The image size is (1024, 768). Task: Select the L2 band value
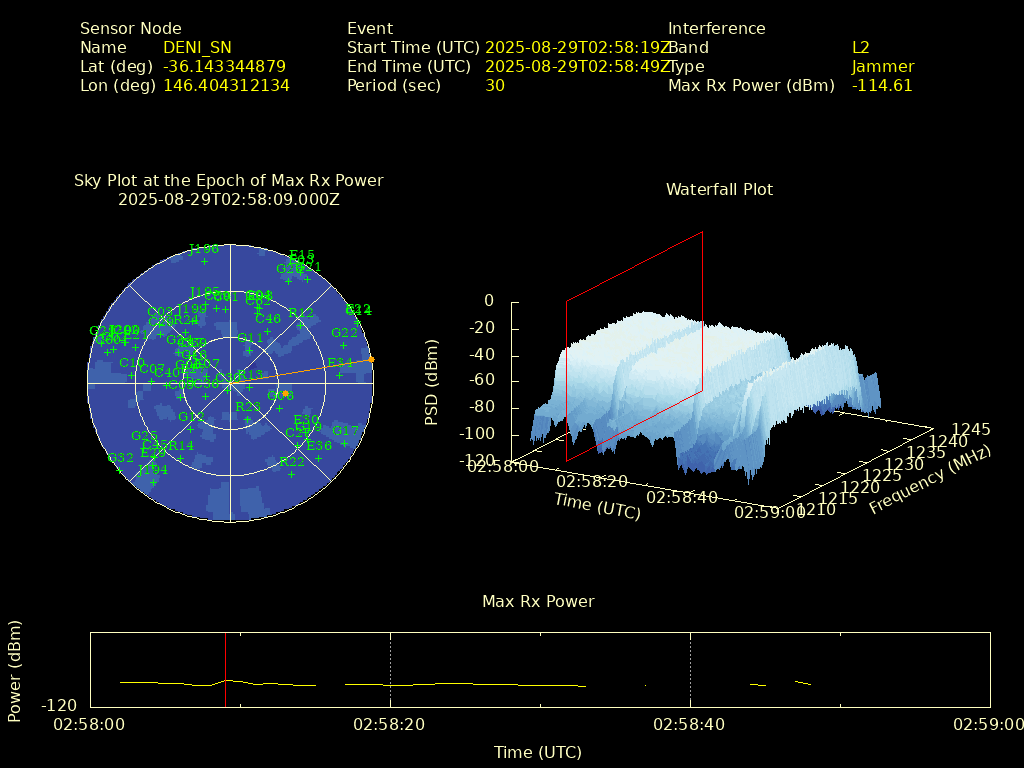click(x=860, y=47)
